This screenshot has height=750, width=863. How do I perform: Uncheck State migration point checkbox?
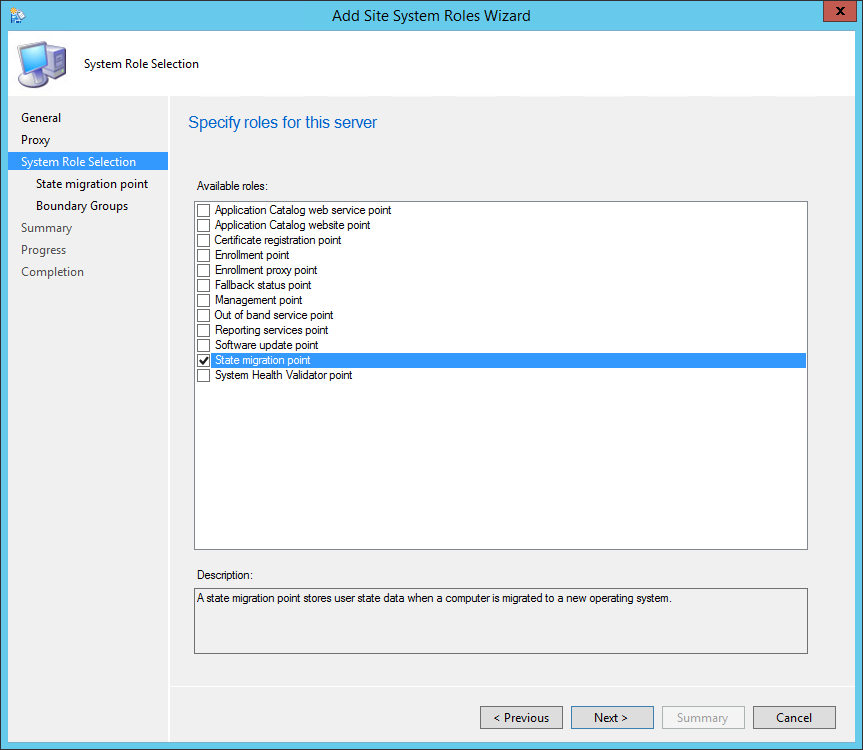pyautogui.click(x=204, y=360)
